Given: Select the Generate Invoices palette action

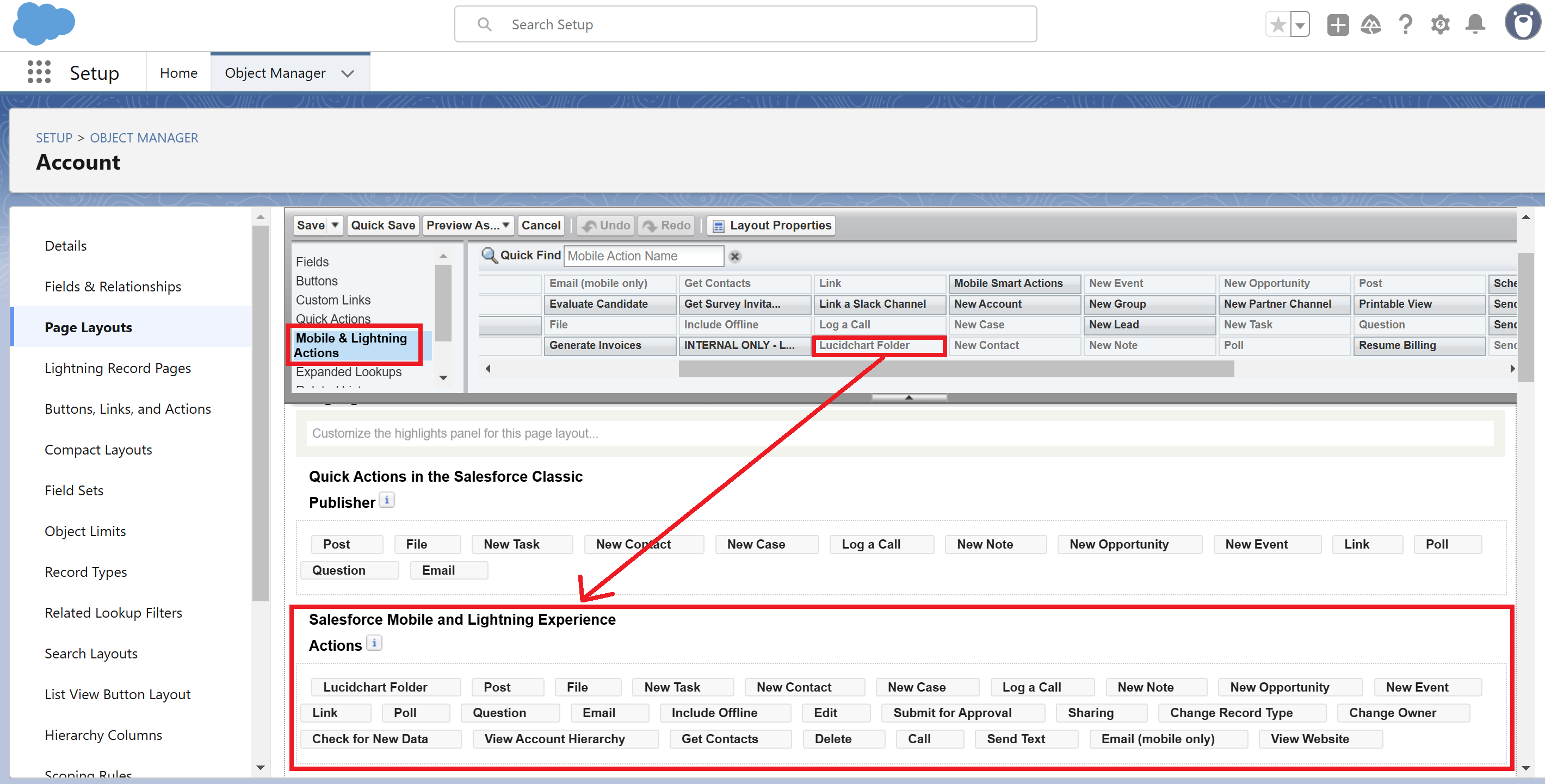Looking at the screenshot, I should 609,345.
